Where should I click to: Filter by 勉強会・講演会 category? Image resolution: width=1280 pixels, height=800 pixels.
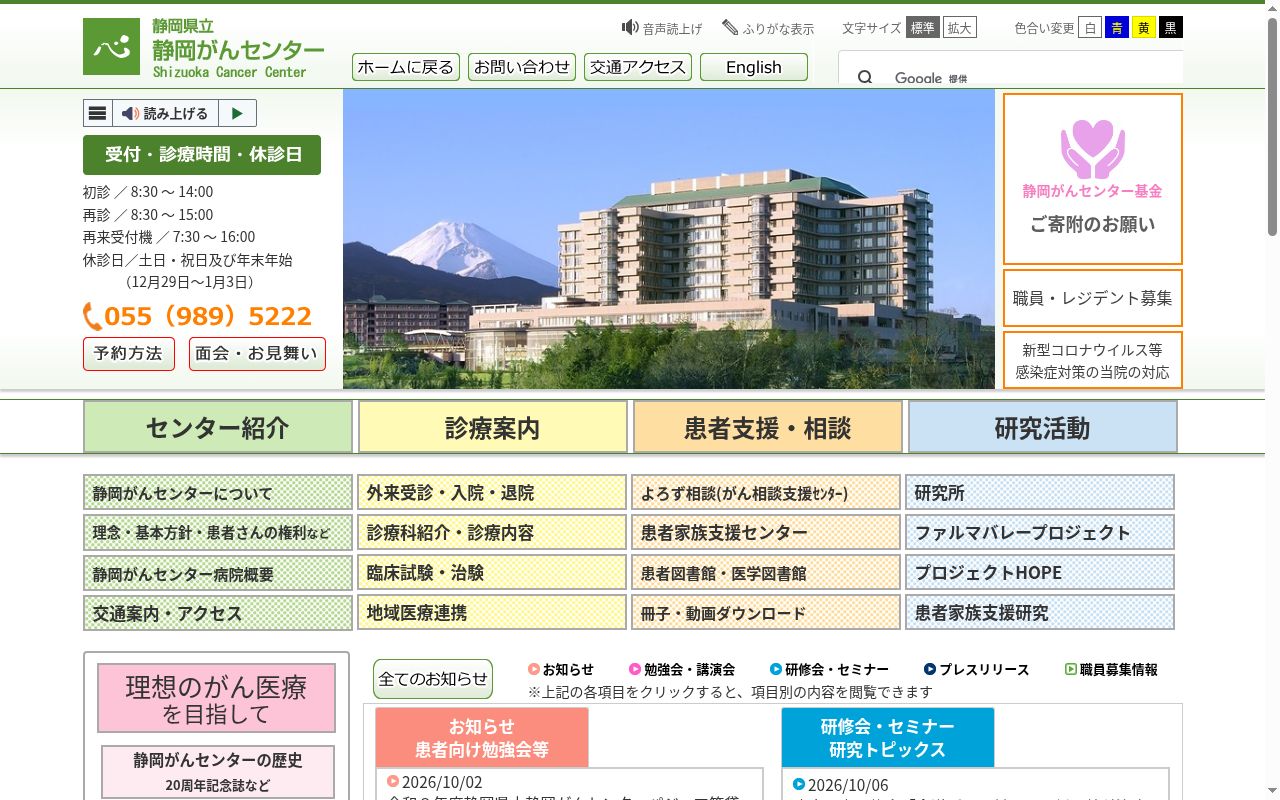tap(682, 669)
